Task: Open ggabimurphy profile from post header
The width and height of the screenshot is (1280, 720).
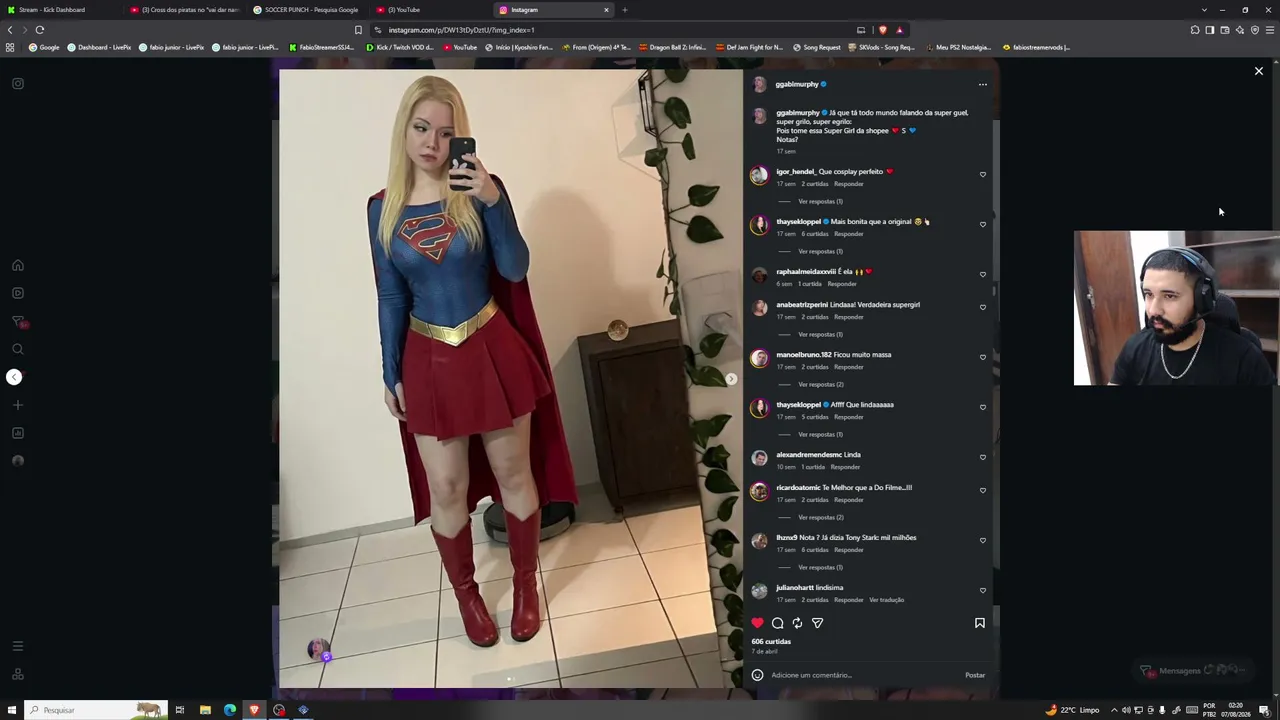Action: [797, 85]
